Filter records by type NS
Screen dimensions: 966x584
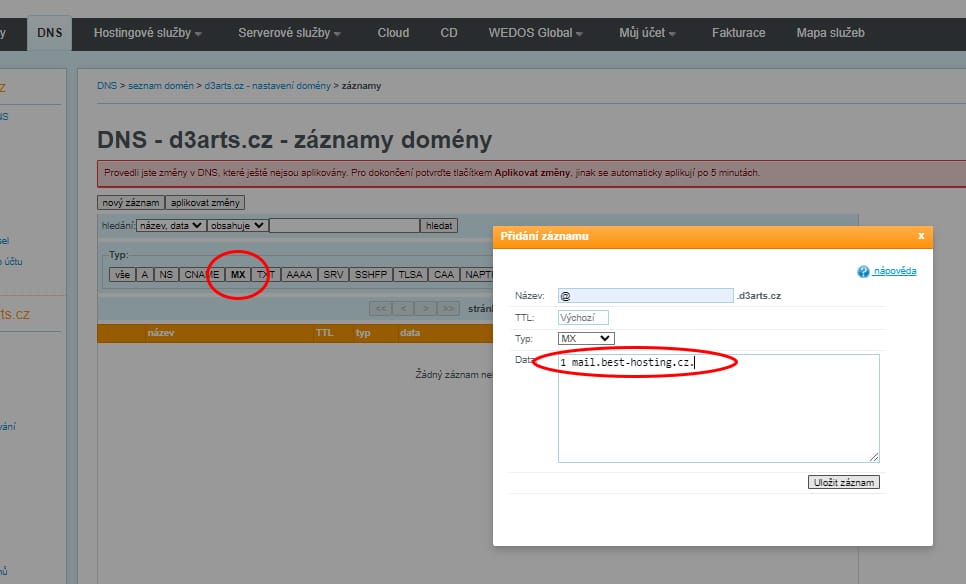[x=166, y=275]
